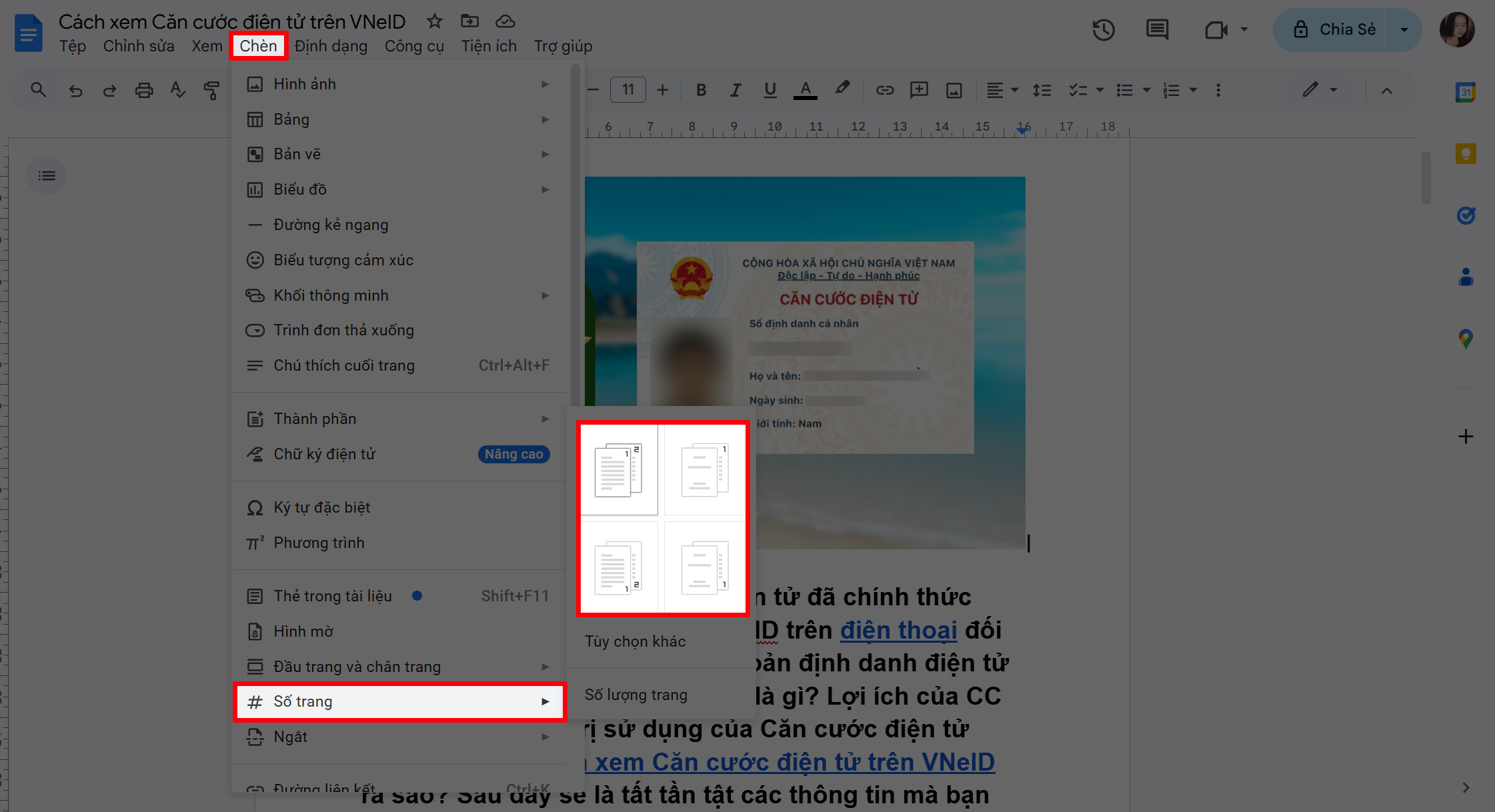Click the Bold formatting icon
1495x812 pixels.
700,91
